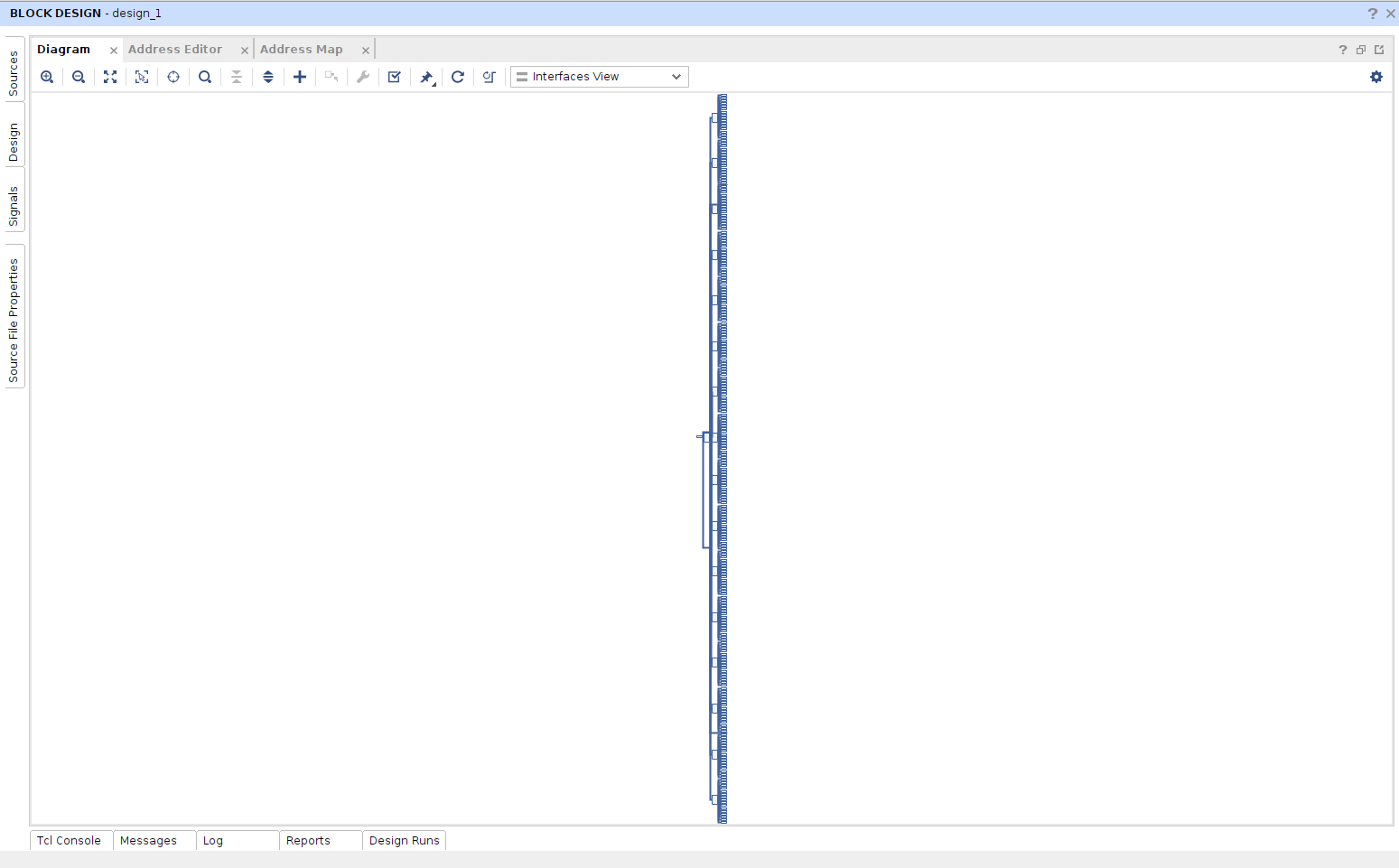
Task: Click the Customize Block wrench icon
Action: pos(363,77)
